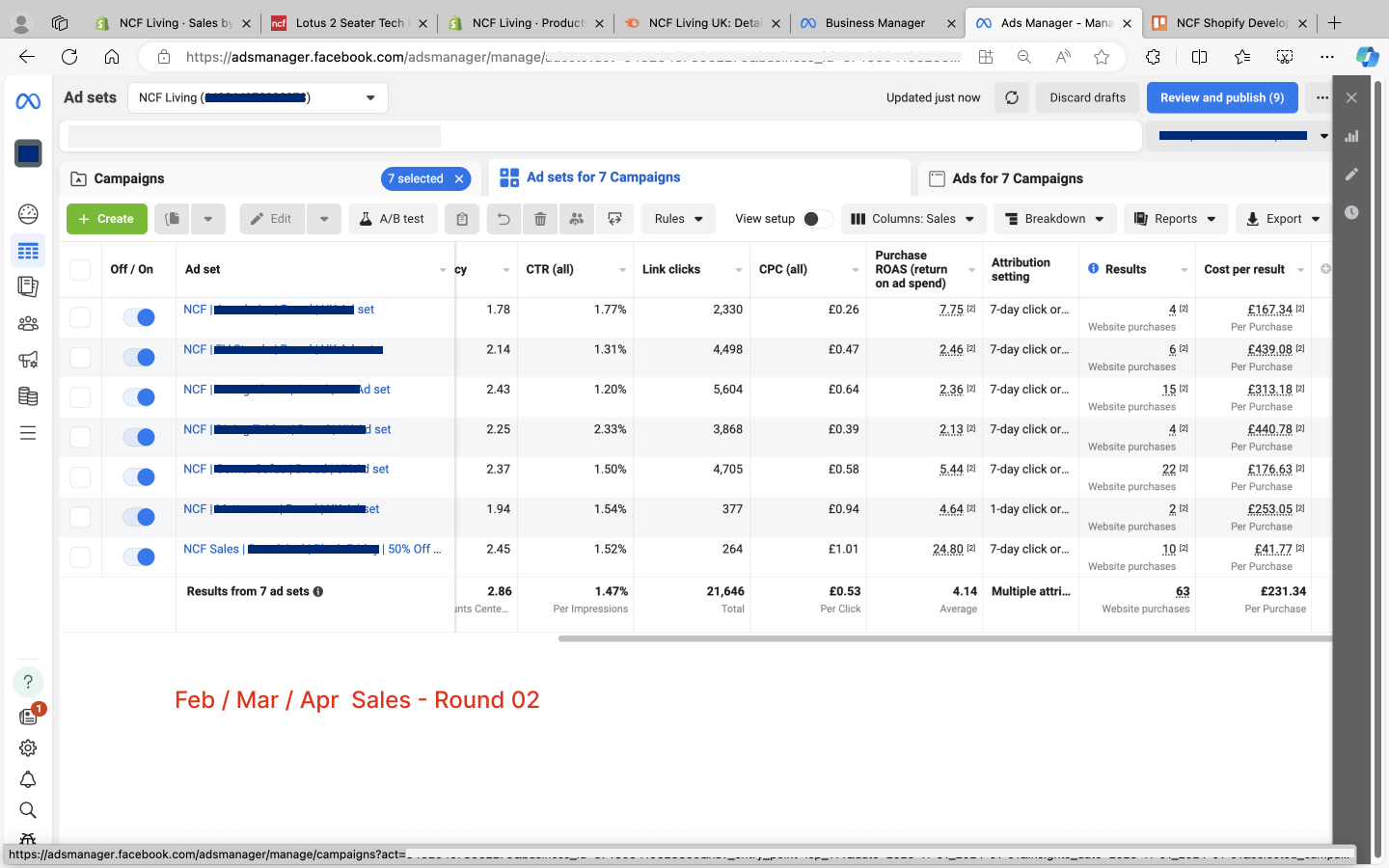Open Help question mark icon

[x=28, y=682]
